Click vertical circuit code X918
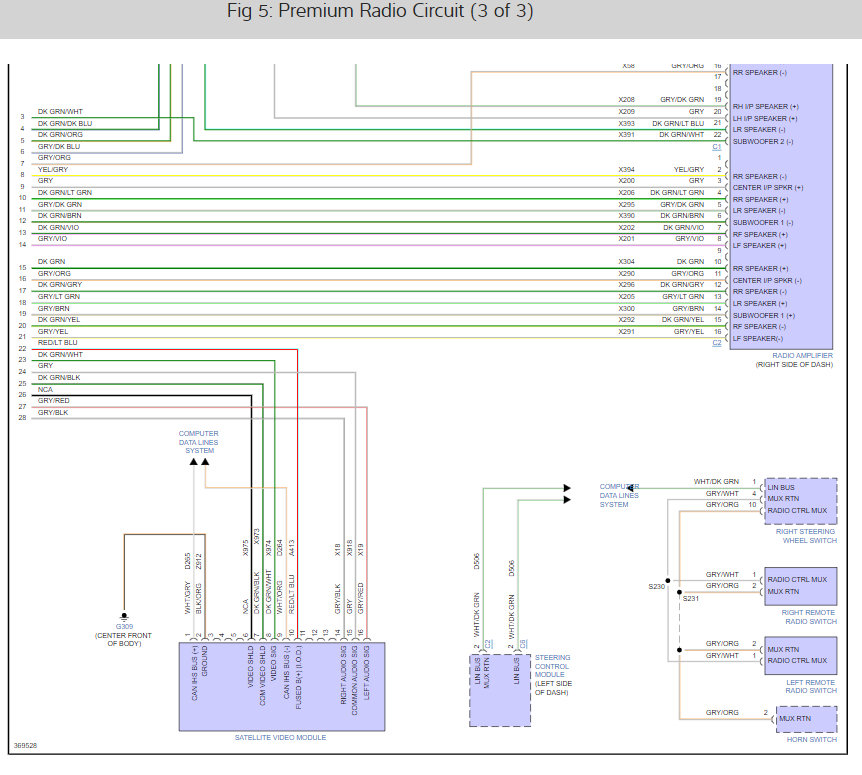Screen dimensions: 862x775 point(349,547)
